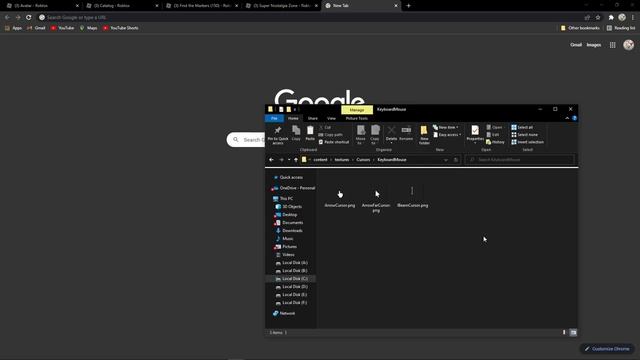This screenshot has height=360, width=640.
Task: Open recent locations dropdown arrow
Action: coord(289,160)
